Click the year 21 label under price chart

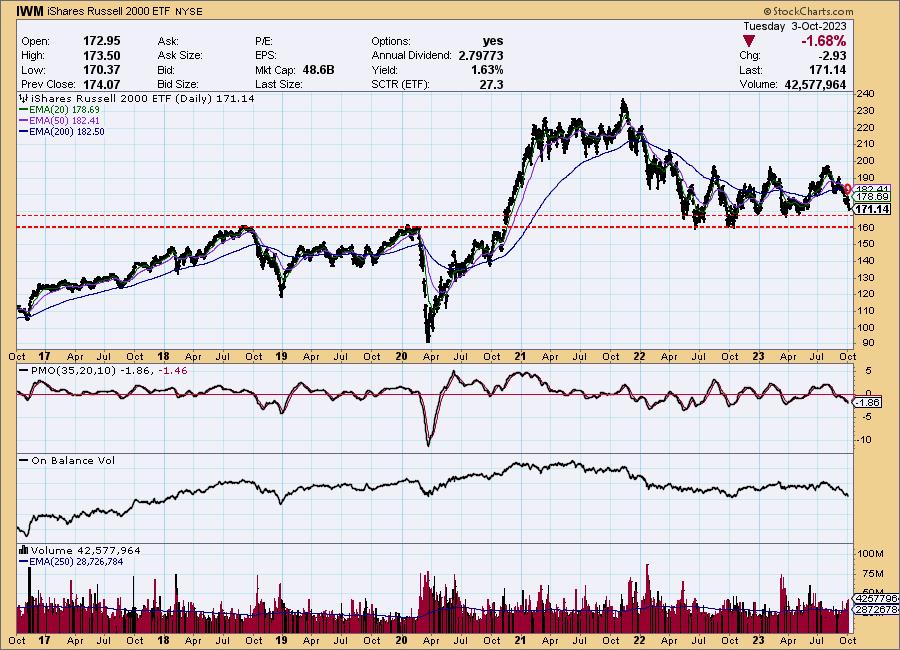520,356
